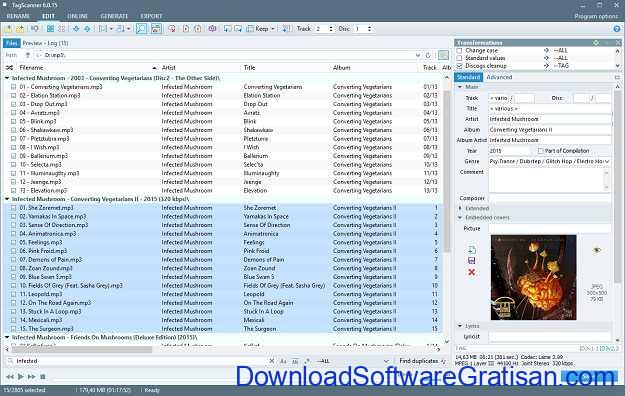Image resolution: width=625 pixels, height=396 pixels.
Task: Tick the checkbox for 08 - I Wish.mp3
Action: [14, 147]
